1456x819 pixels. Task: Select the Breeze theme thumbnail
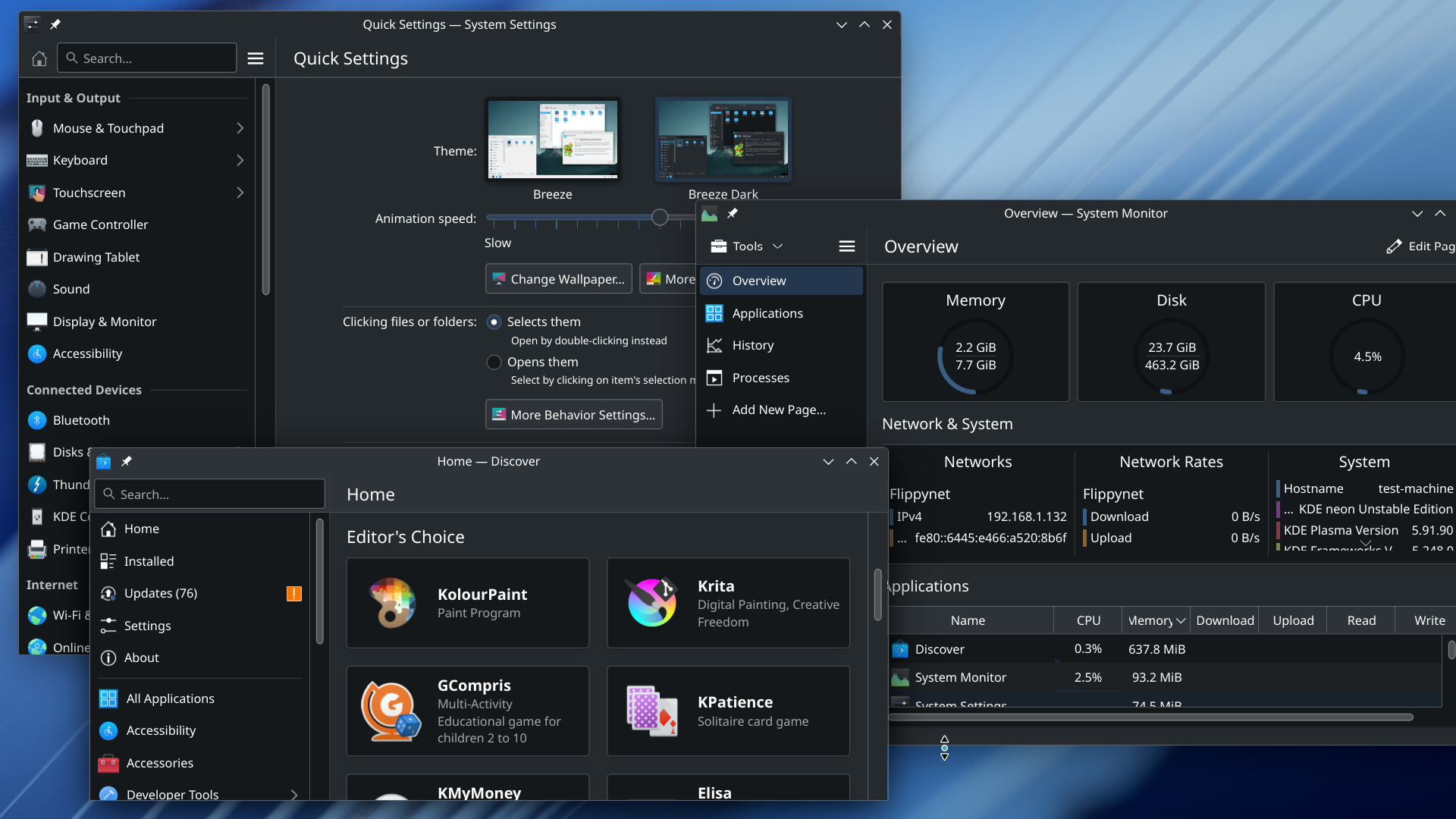(x=553, y=140)
